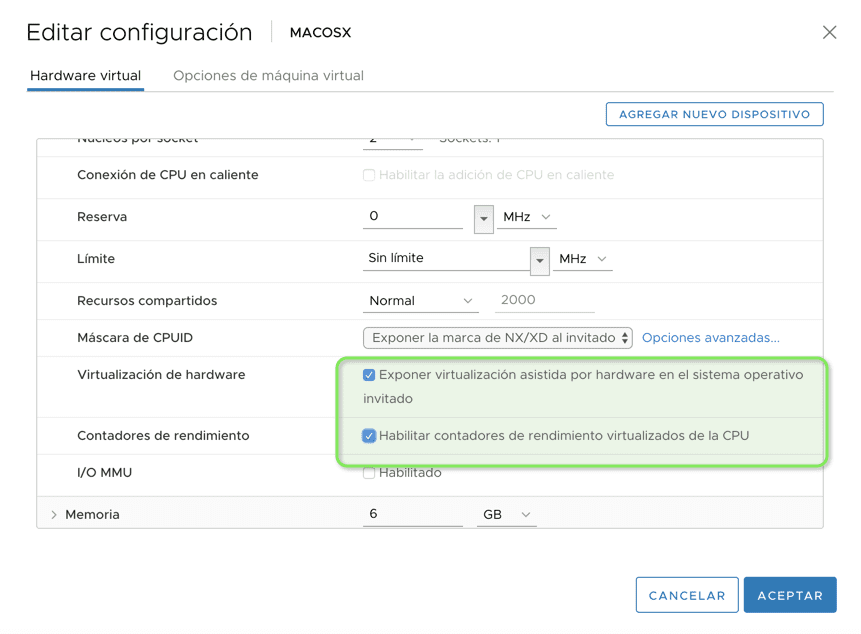Open the Recursos compartidos Normal dropdown

pos(421,300)
